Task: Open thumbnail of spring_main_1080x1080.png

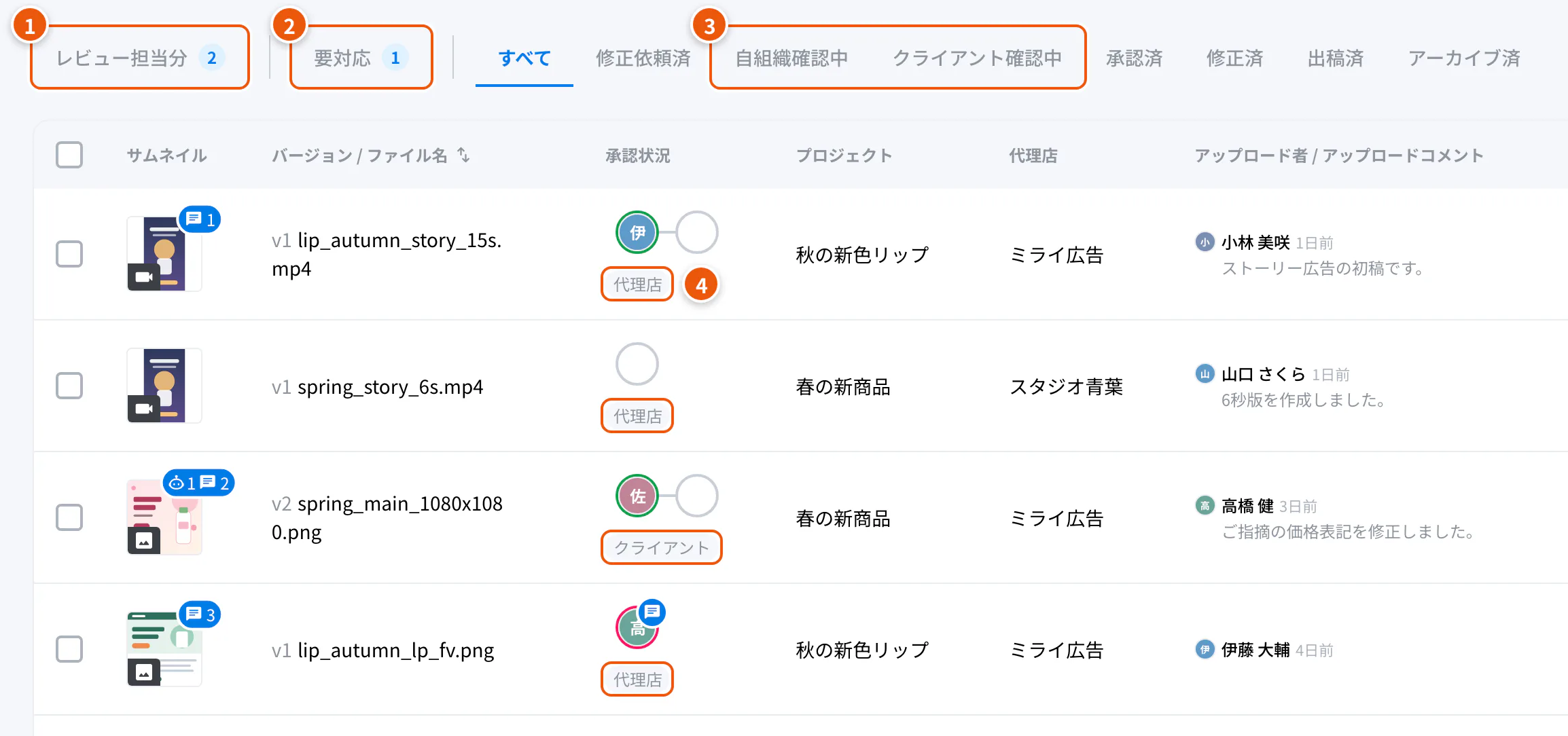Action: click(x=164, y=517)
